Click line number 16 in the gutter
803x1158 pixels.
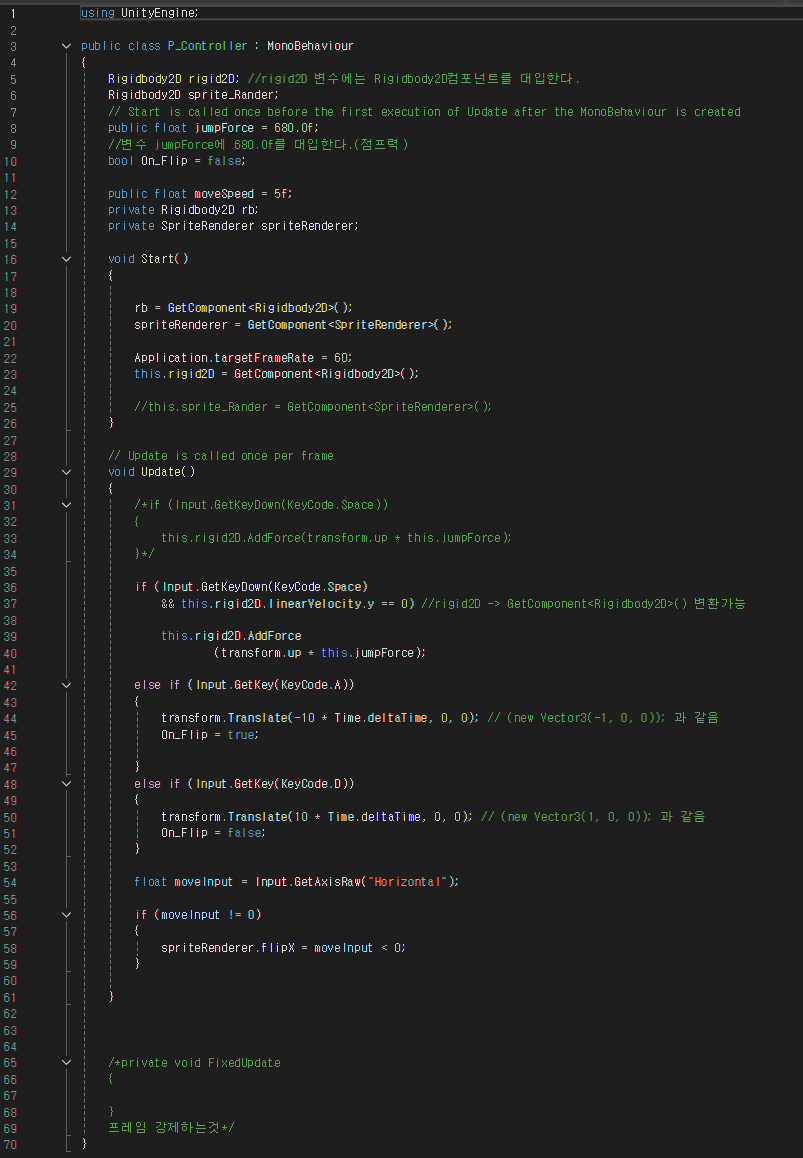pos(10,259)
